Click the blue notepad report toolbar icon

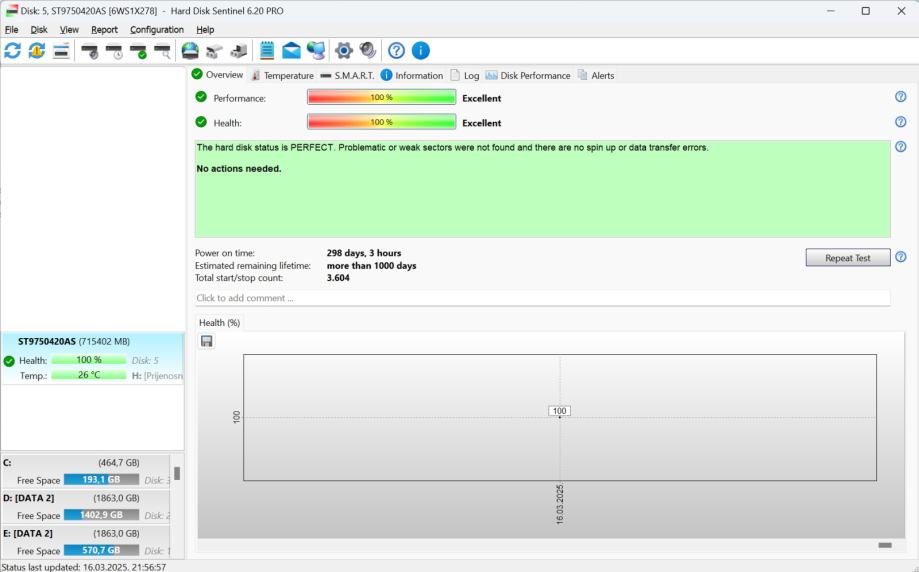coord(267,51)
